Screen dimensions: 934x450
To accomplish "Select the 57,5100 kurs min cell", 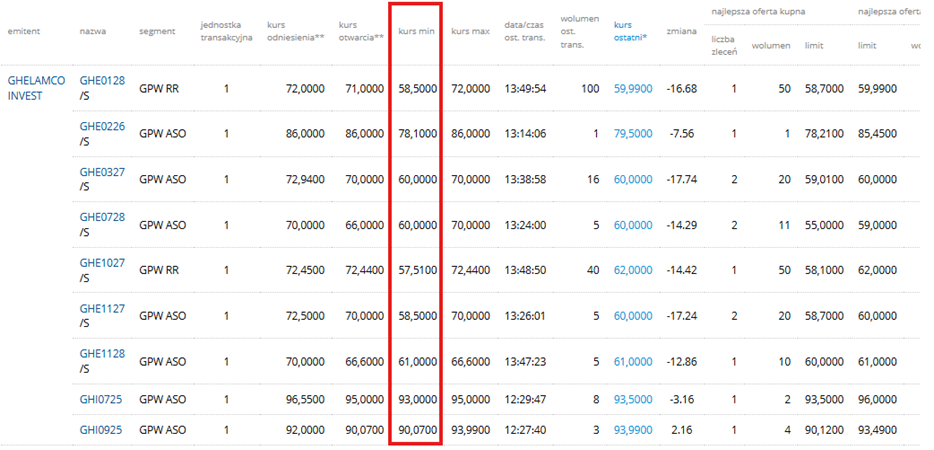I will (417, 271).
